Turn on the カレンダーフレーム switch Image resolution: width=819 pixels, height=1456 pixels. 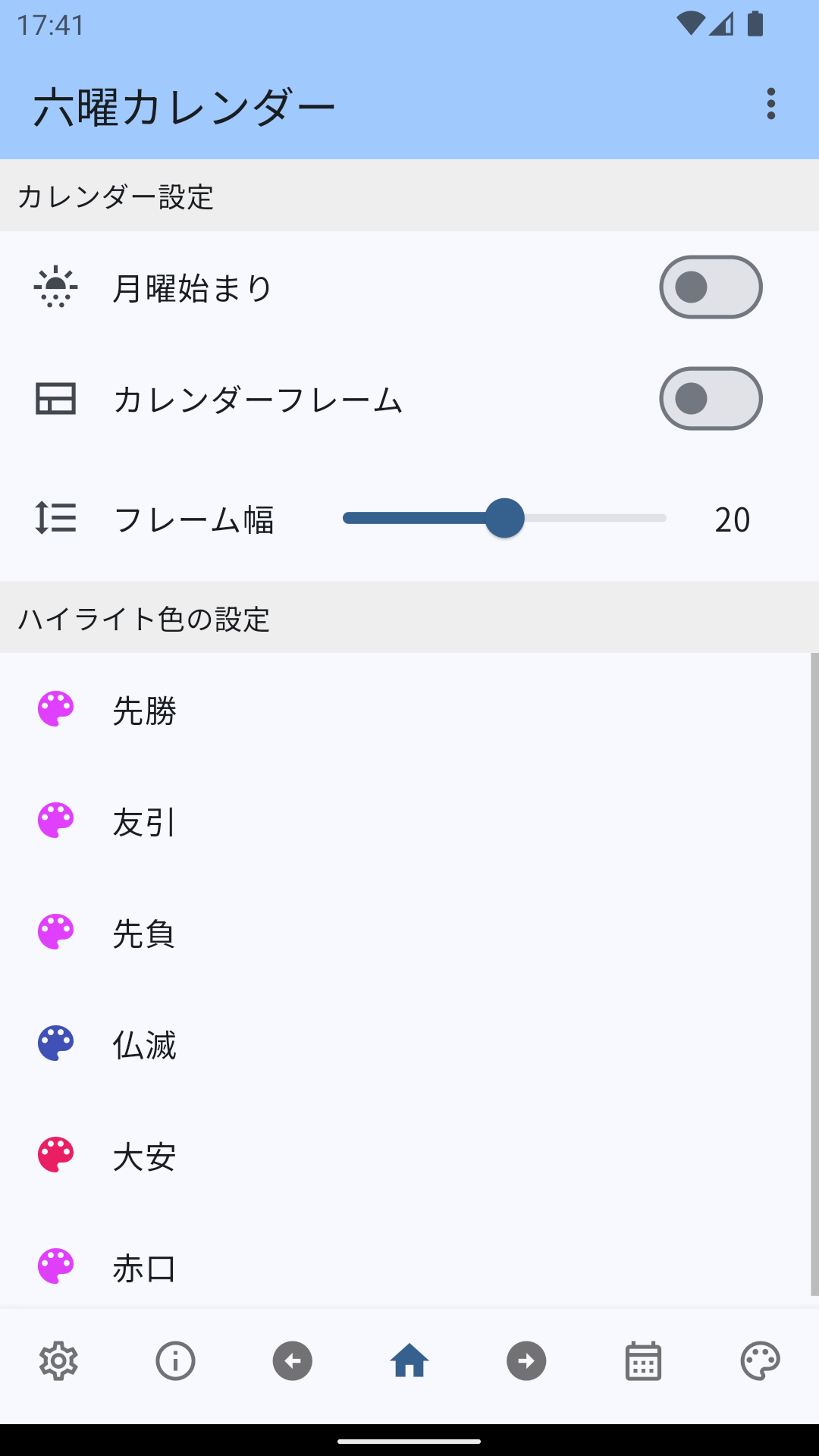[711, 399]
